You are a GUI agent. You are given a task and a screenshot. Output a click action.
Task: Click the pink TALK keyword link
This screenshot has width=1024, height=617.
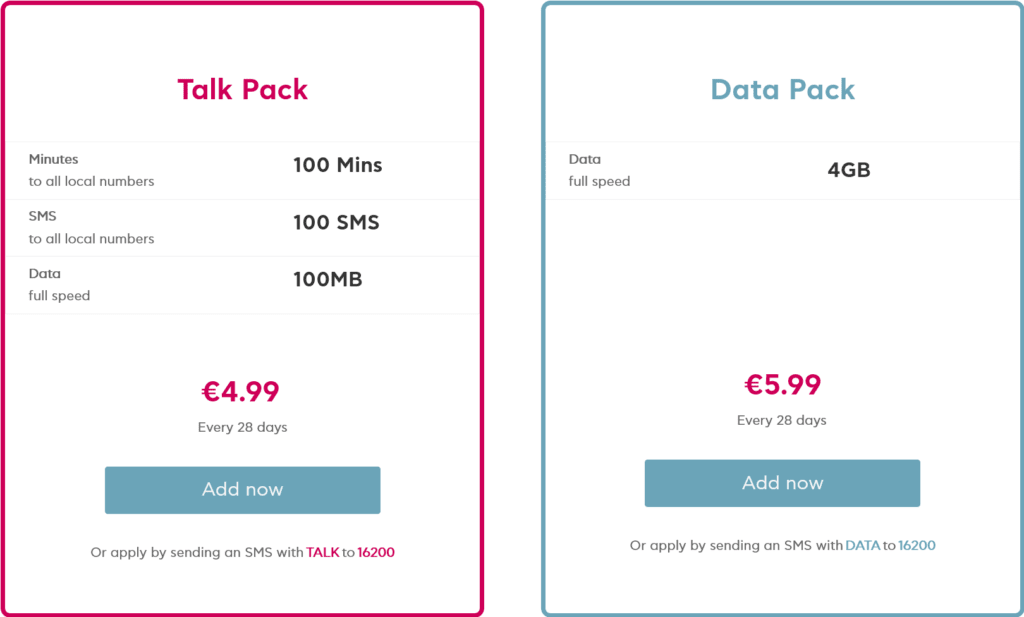[323, 552]
